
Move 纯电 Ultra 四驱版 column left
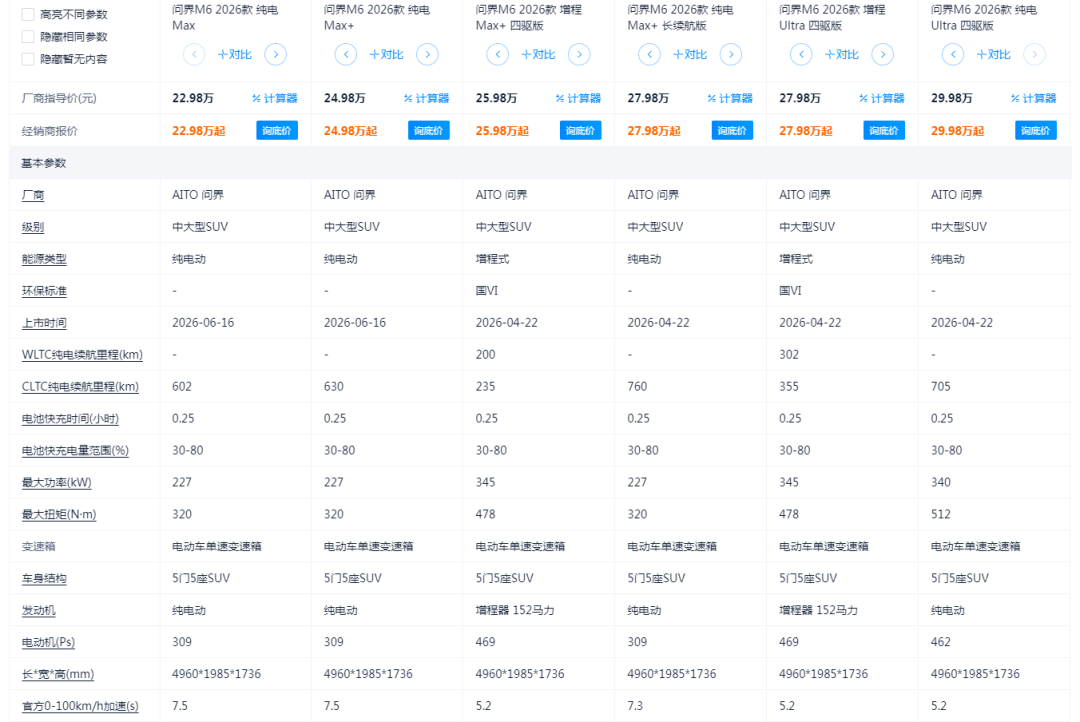point(953,54)
